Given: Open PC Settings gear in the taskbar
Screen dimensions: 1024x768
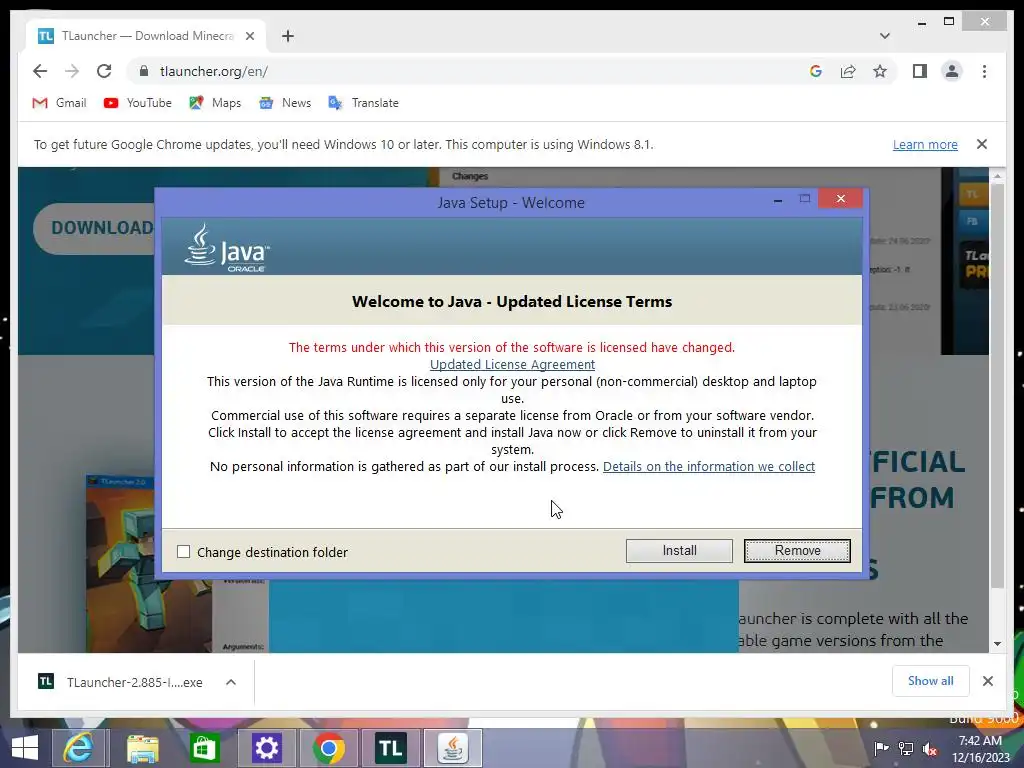Looking at the screenshot, I should [266, 748].
